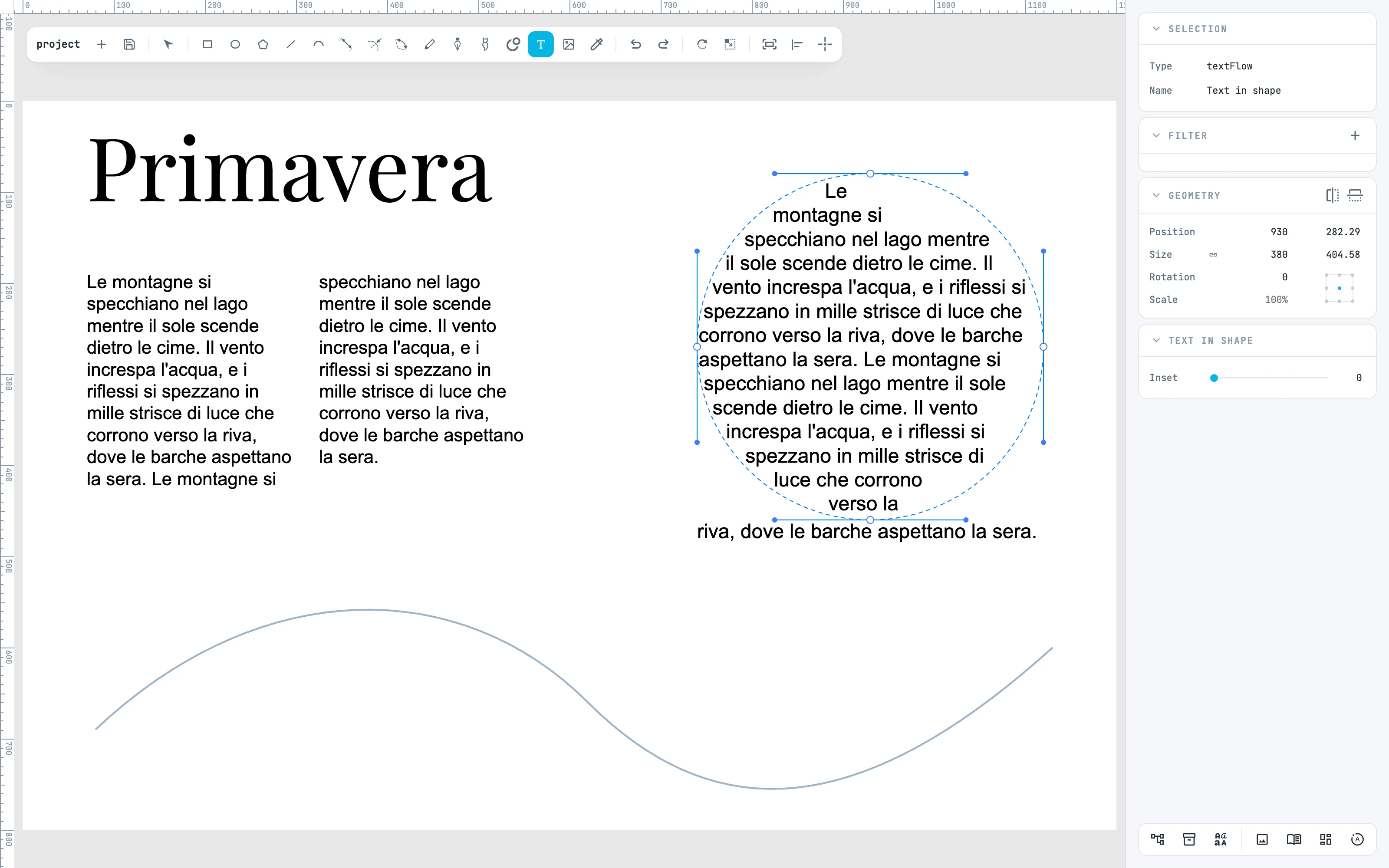Screen dimensions: 1389x868
Task: Toggle the size aspect-ratio lock link
Action: coord(1213,254)
